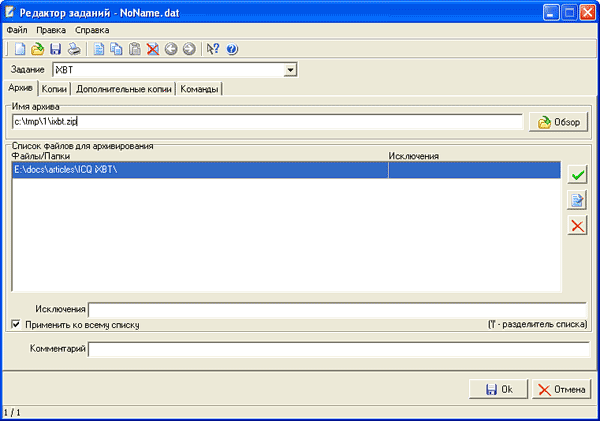
Task: Maximize the Редактор заданий window
Action: click(x=569, y=13)
